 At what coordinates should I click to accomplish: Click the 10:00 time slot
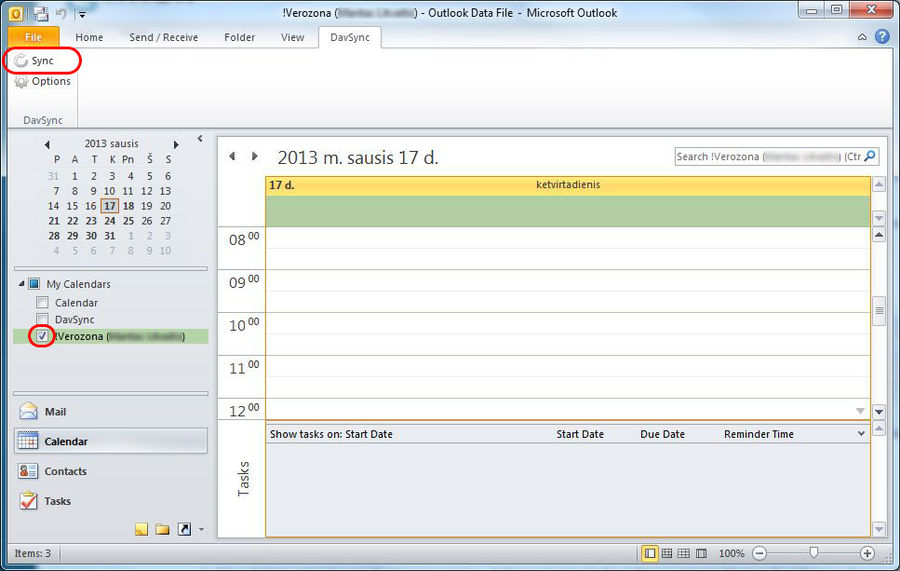pos(568,323)
